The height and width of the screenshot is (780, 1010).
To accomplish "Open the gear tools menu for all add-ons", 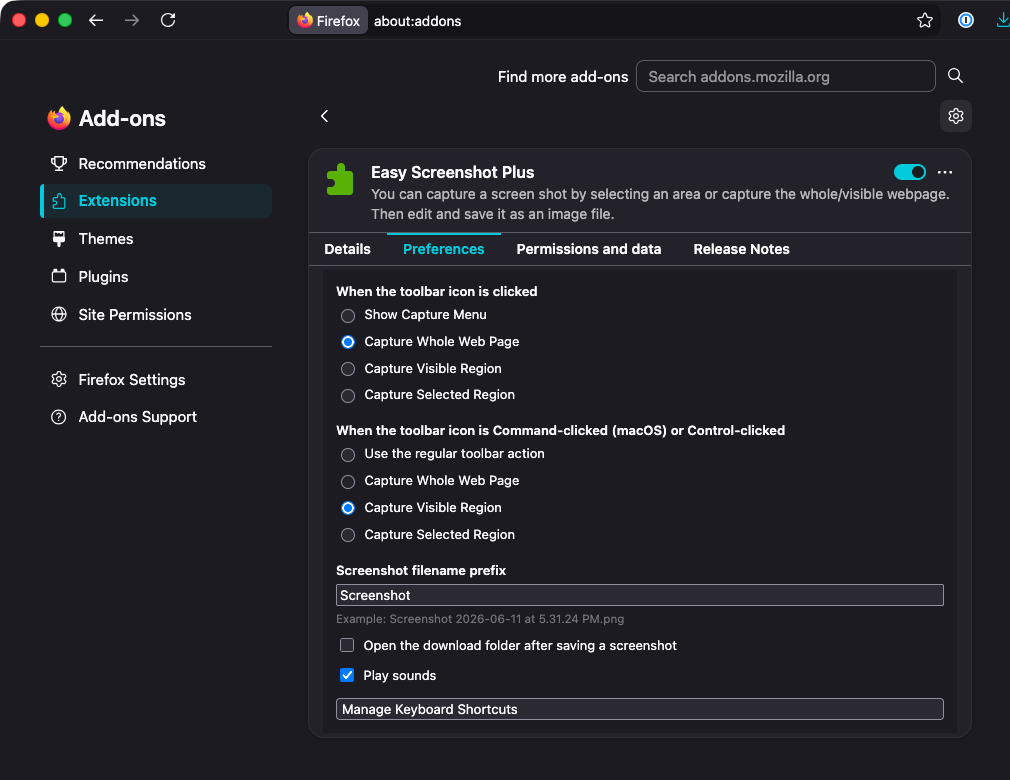I will coord(955,116).
